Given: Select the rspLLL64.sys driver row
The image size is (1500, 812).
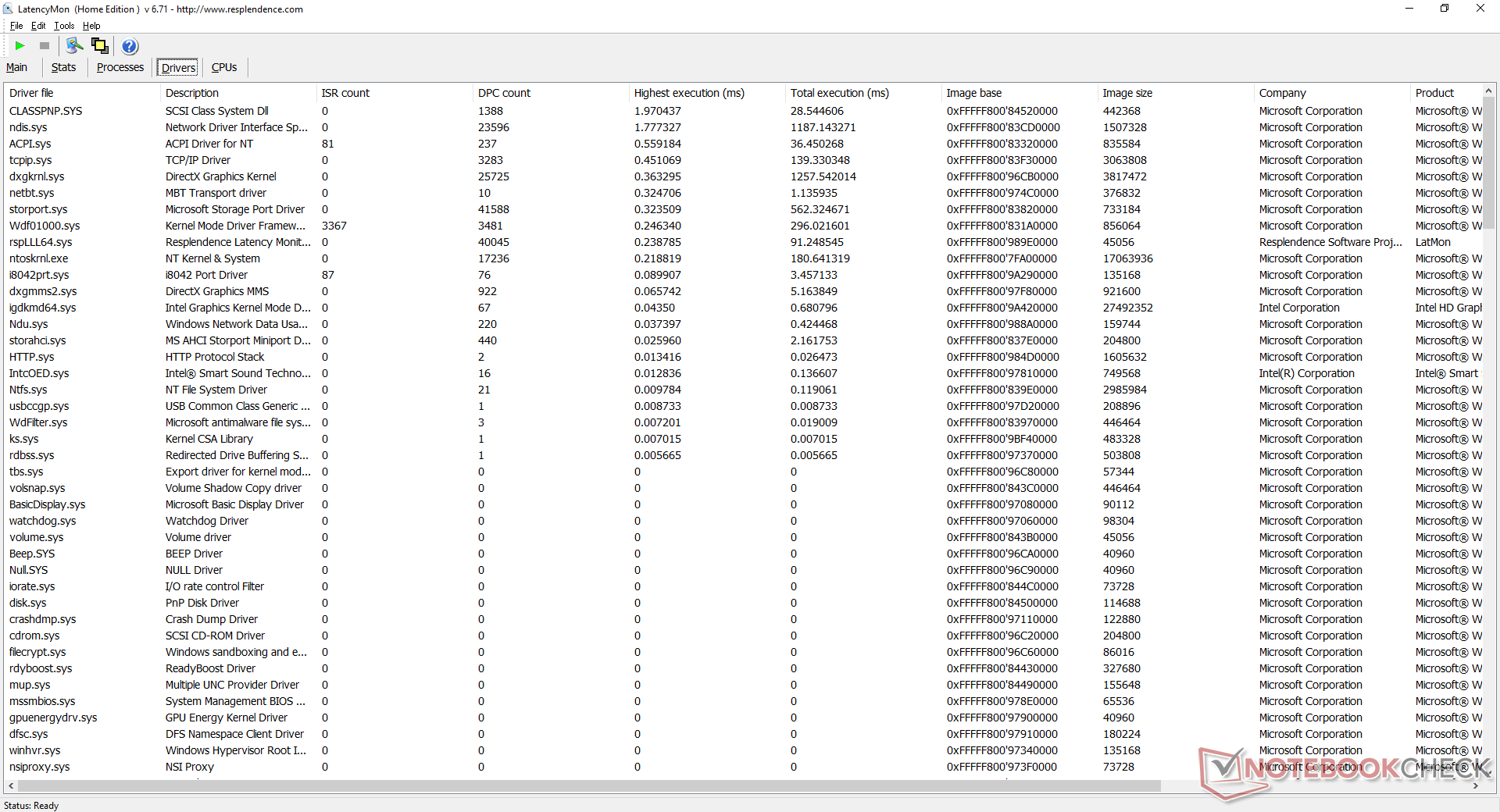Looking at the screenshot, I should pos(743,242).
